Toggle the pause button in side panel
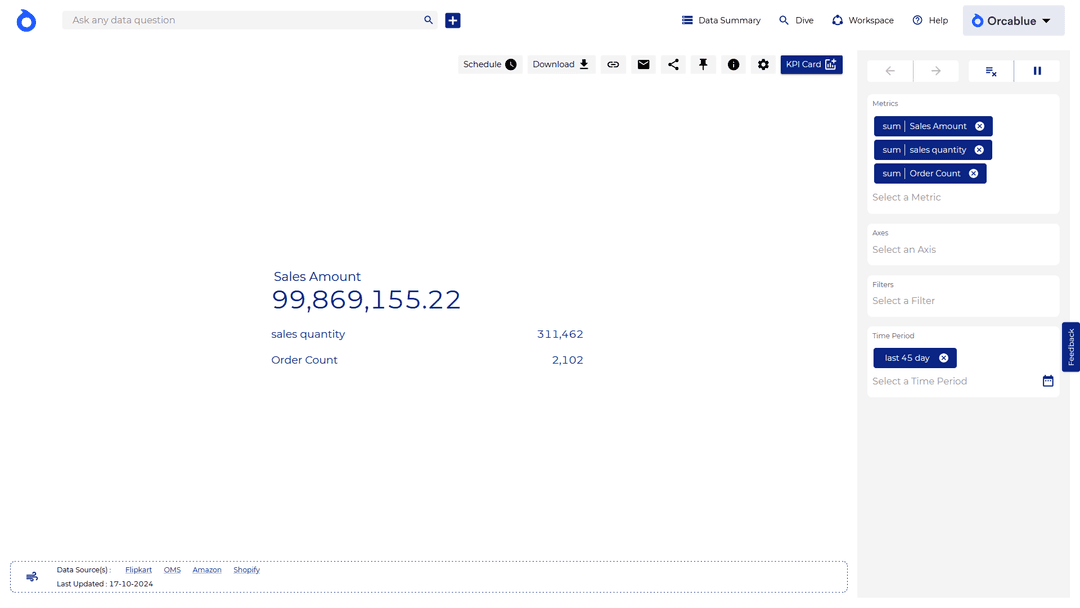This screenshot has width=1080, height=608. click(x=1037, y=71)
